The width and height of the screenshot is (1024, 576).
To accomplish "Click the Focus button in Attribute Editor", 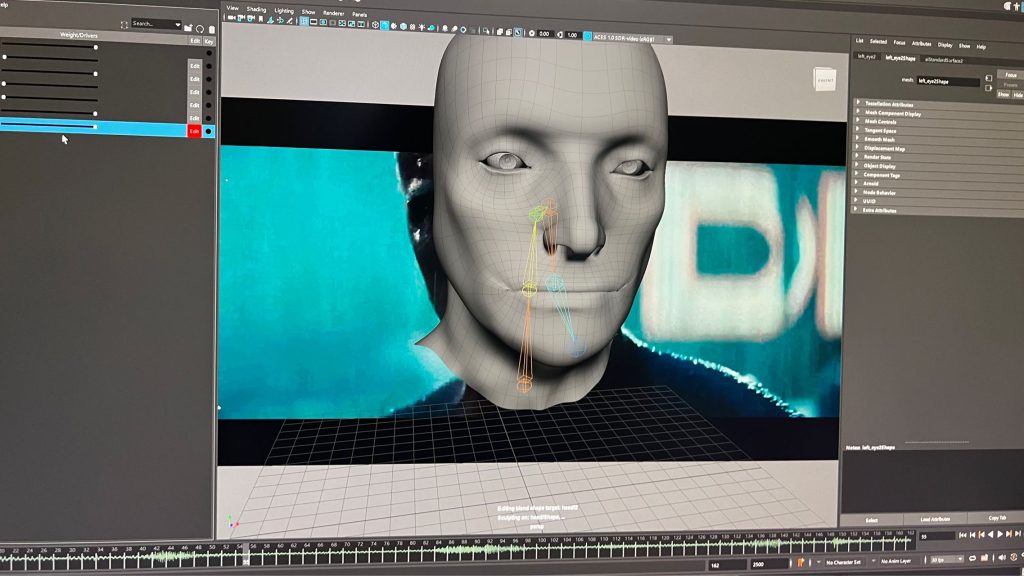I will coord(1011,75).
